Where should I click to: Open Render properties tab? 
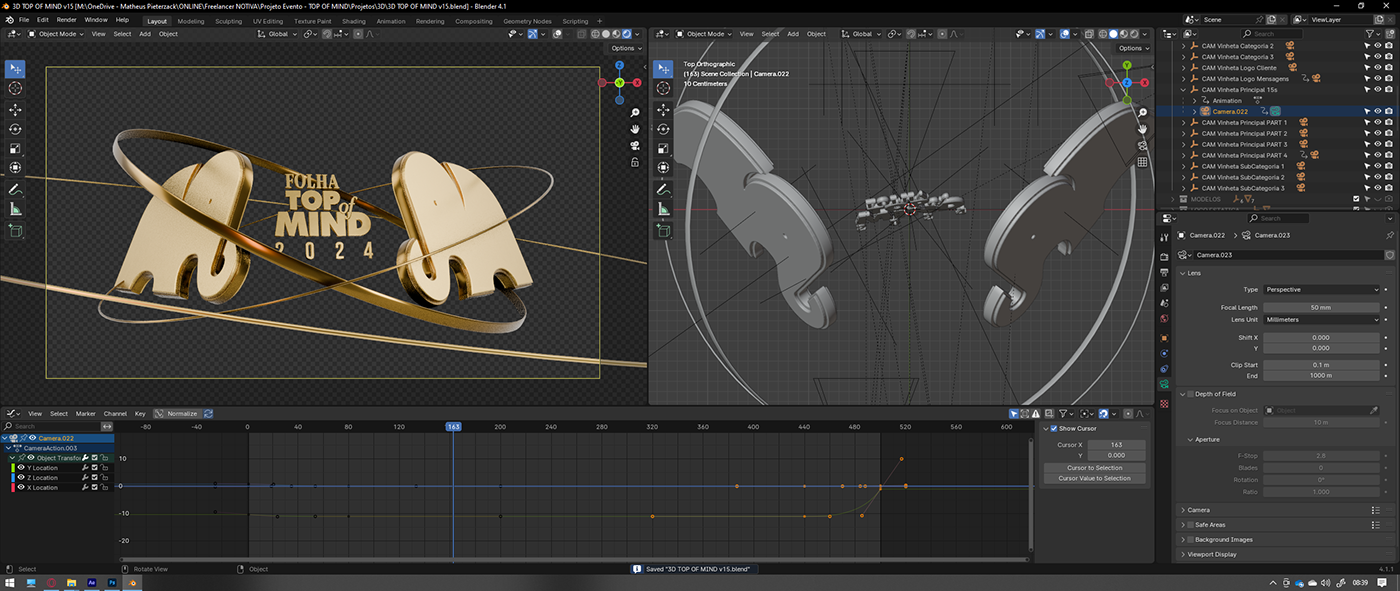pyautogui.click(x=1164, y=257)
